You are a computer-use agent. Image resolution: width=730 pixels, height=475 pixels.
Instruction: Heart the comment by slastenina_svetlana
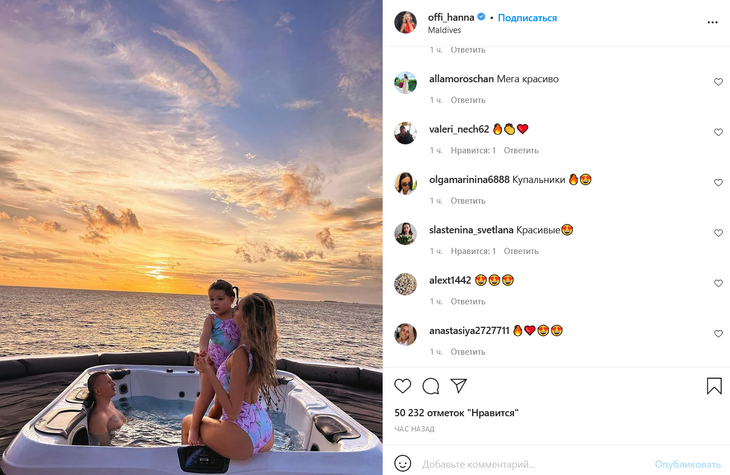(x=718, y=233)
